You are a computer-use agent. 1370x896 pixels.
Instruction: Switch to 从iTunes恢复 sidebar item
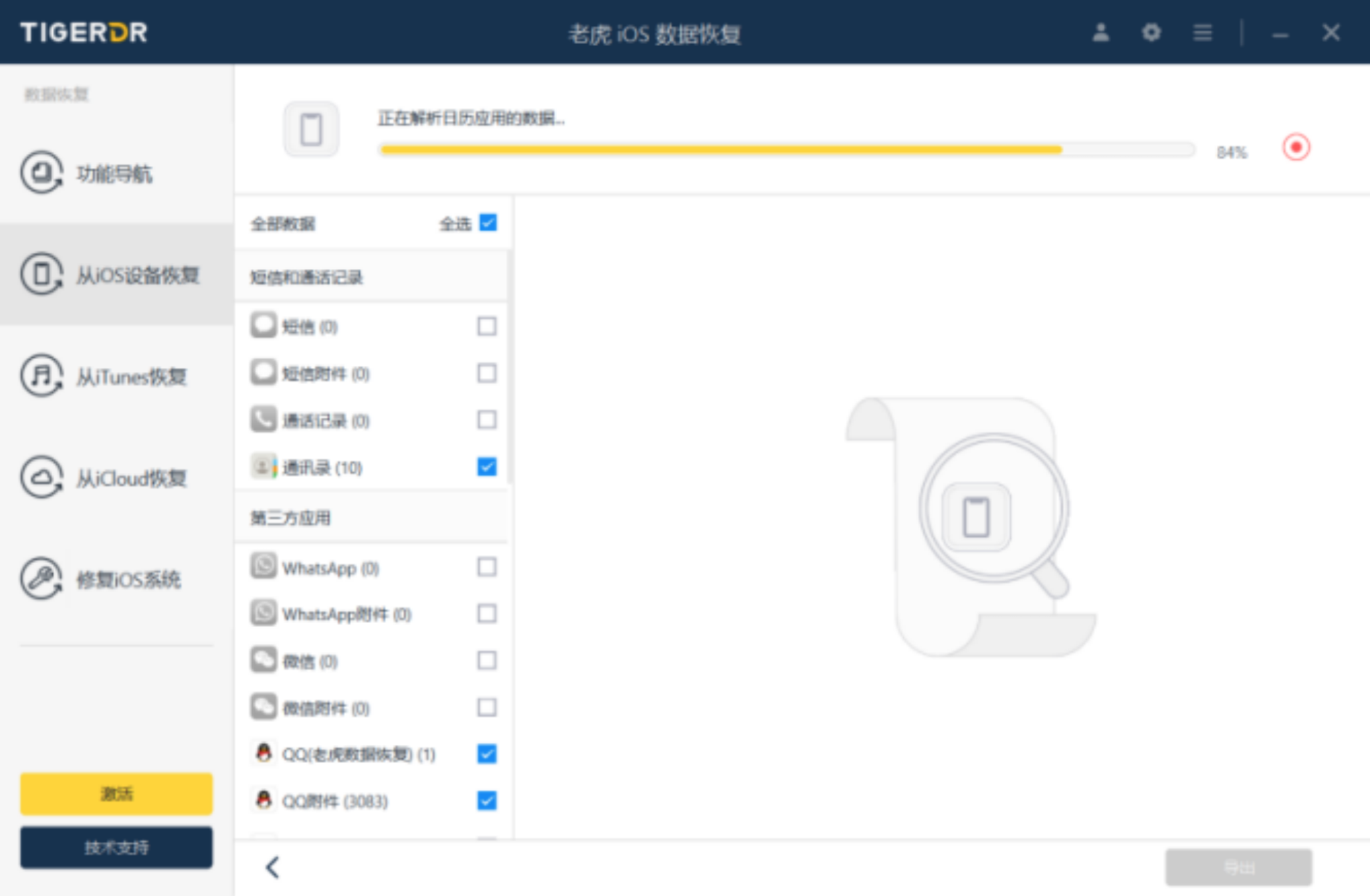tap(130, 376)
